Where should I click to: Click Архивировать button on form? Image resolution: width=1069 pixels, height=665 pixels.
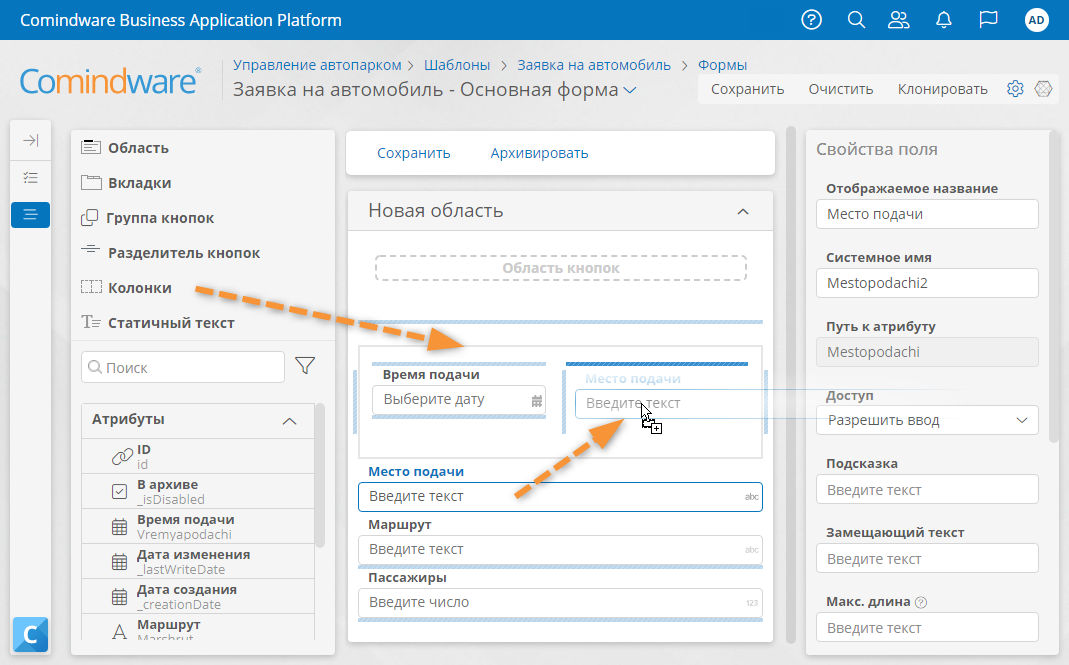pos(539,153)
